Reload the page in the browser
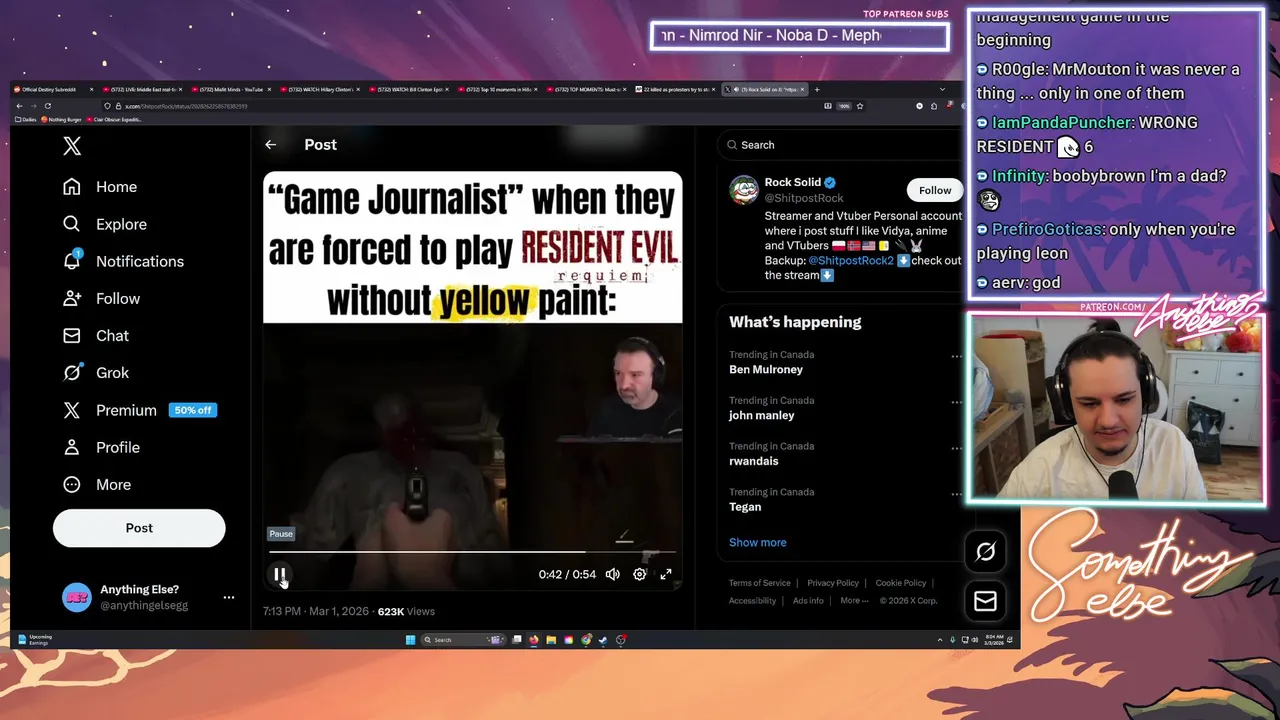The image size is (1280, 720). point(47,106)
